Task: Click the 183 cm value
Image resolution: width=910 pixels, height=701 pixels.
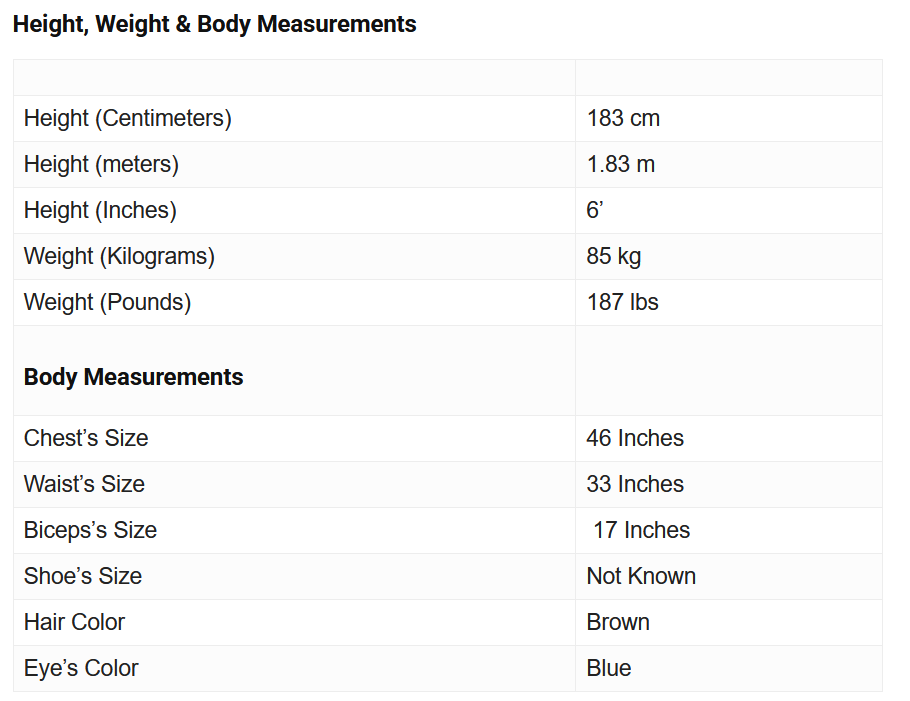Action: [623, 118]
